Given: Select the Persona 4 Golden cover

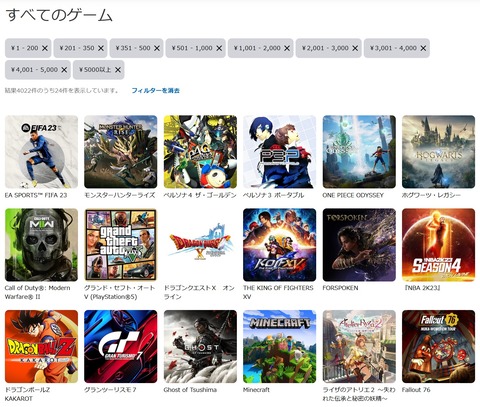Looking at the screenshot, I should [200, 152].
